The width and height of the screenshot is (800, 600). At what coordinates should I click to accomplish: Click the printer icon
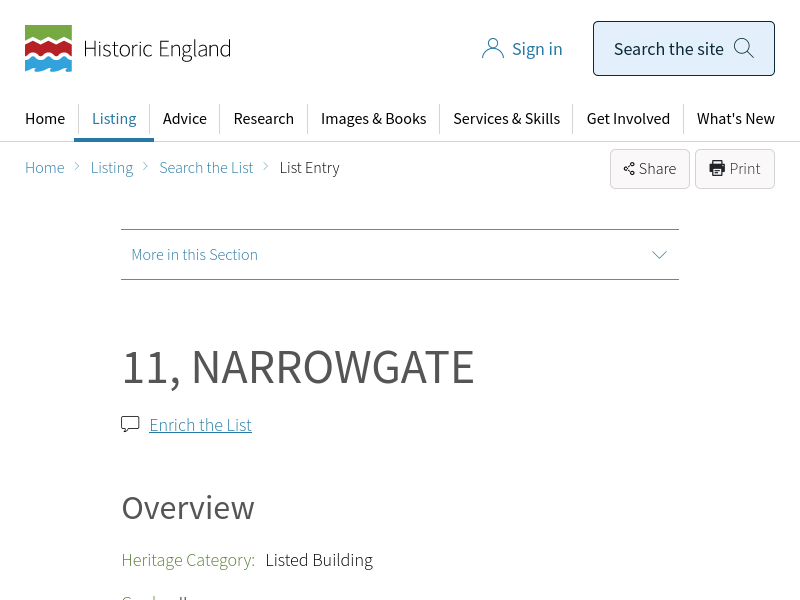coord(717,169)
